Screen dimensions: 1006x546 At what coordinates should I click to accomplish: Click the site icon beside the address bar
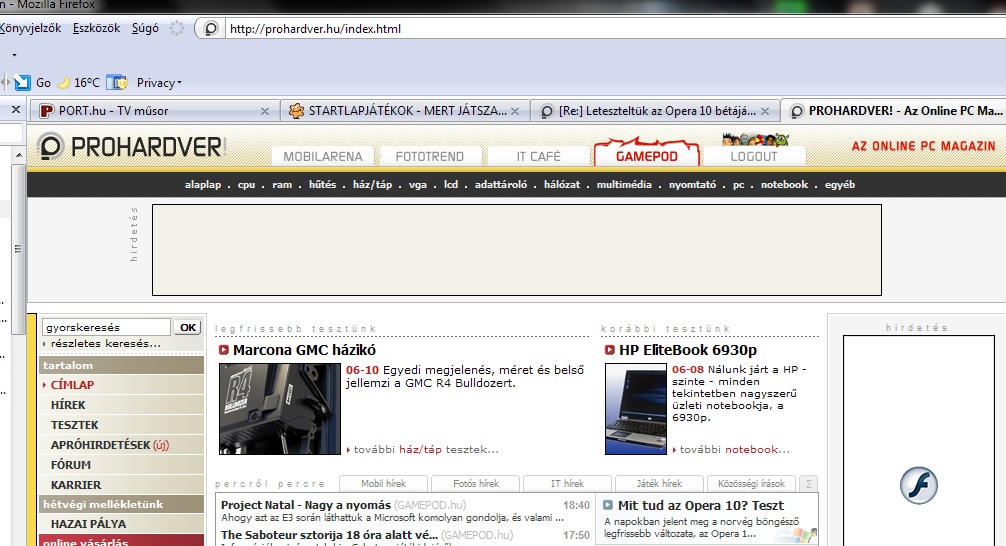tap(210, 28)
